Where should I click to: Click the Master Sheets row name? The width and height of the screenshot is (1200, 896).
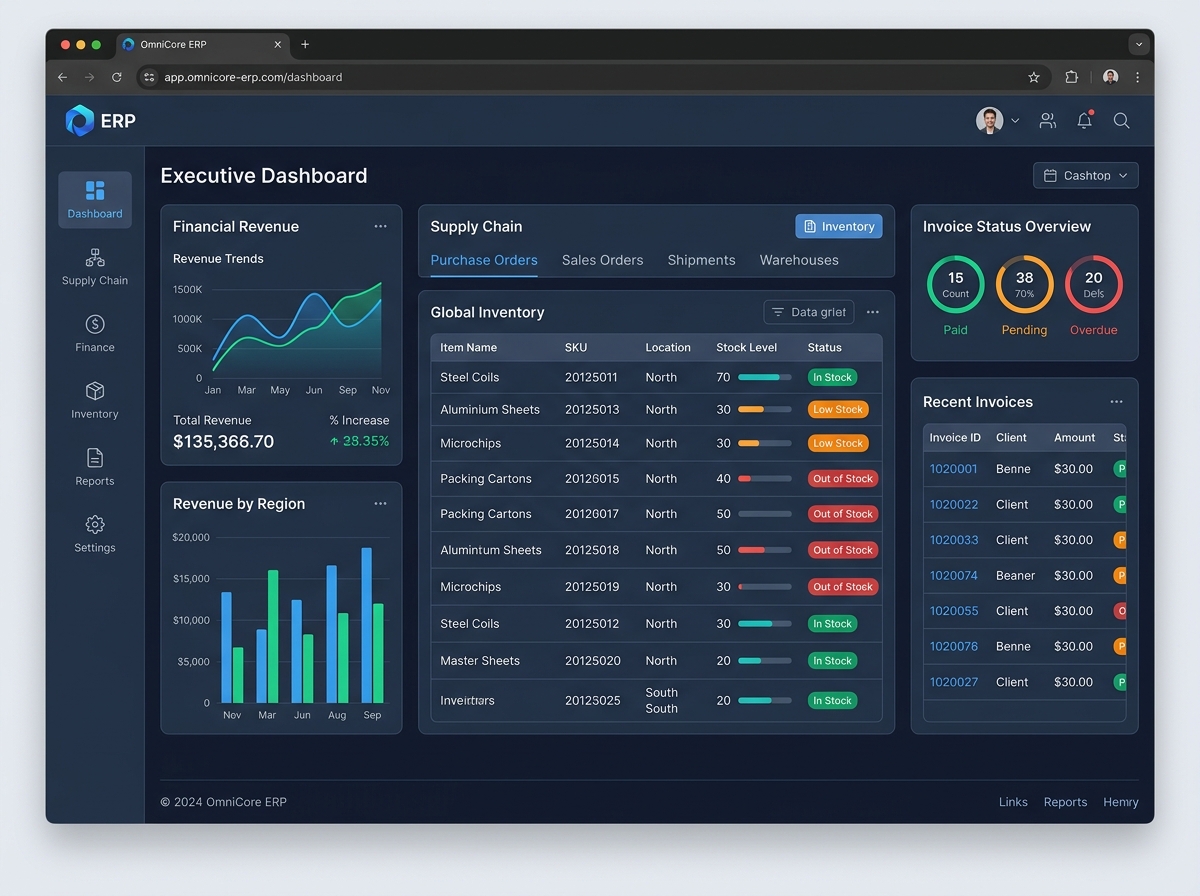coord(480,661)
